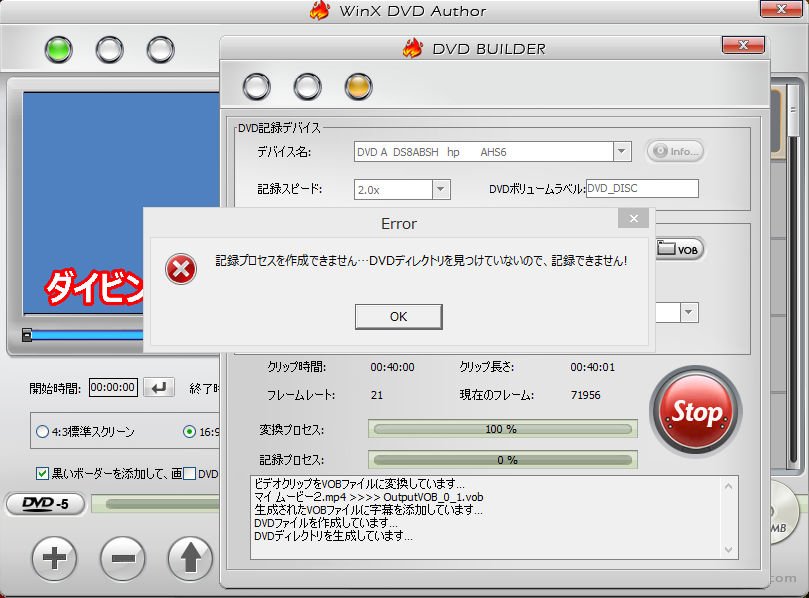Click the DVD_DISC volume label field

tap(642, 188)
